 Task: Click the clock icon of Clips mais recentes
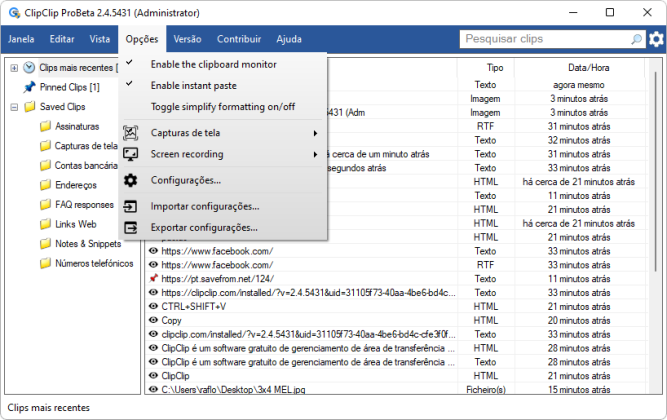click(x=29, y=68)
